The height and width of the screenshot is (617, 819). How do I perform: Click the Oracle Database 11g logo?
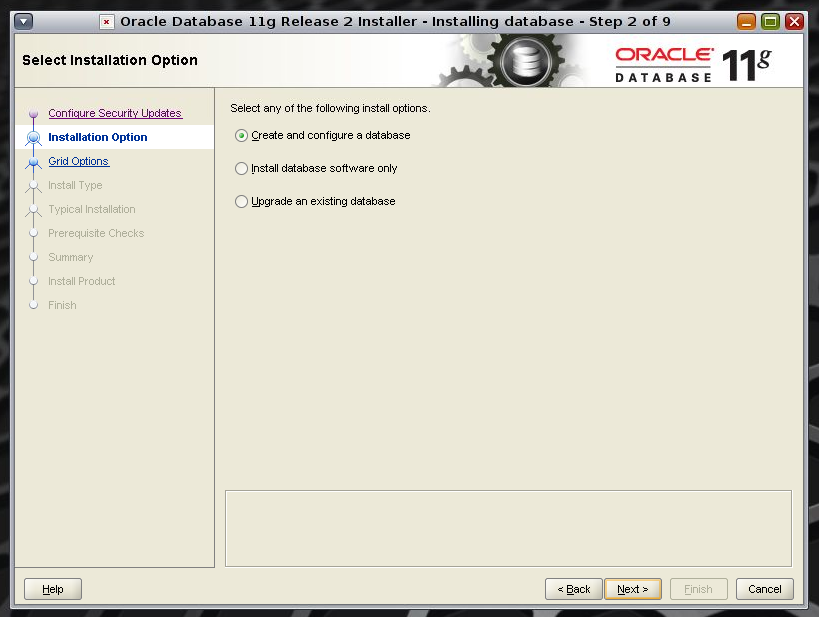pos(693,64)
